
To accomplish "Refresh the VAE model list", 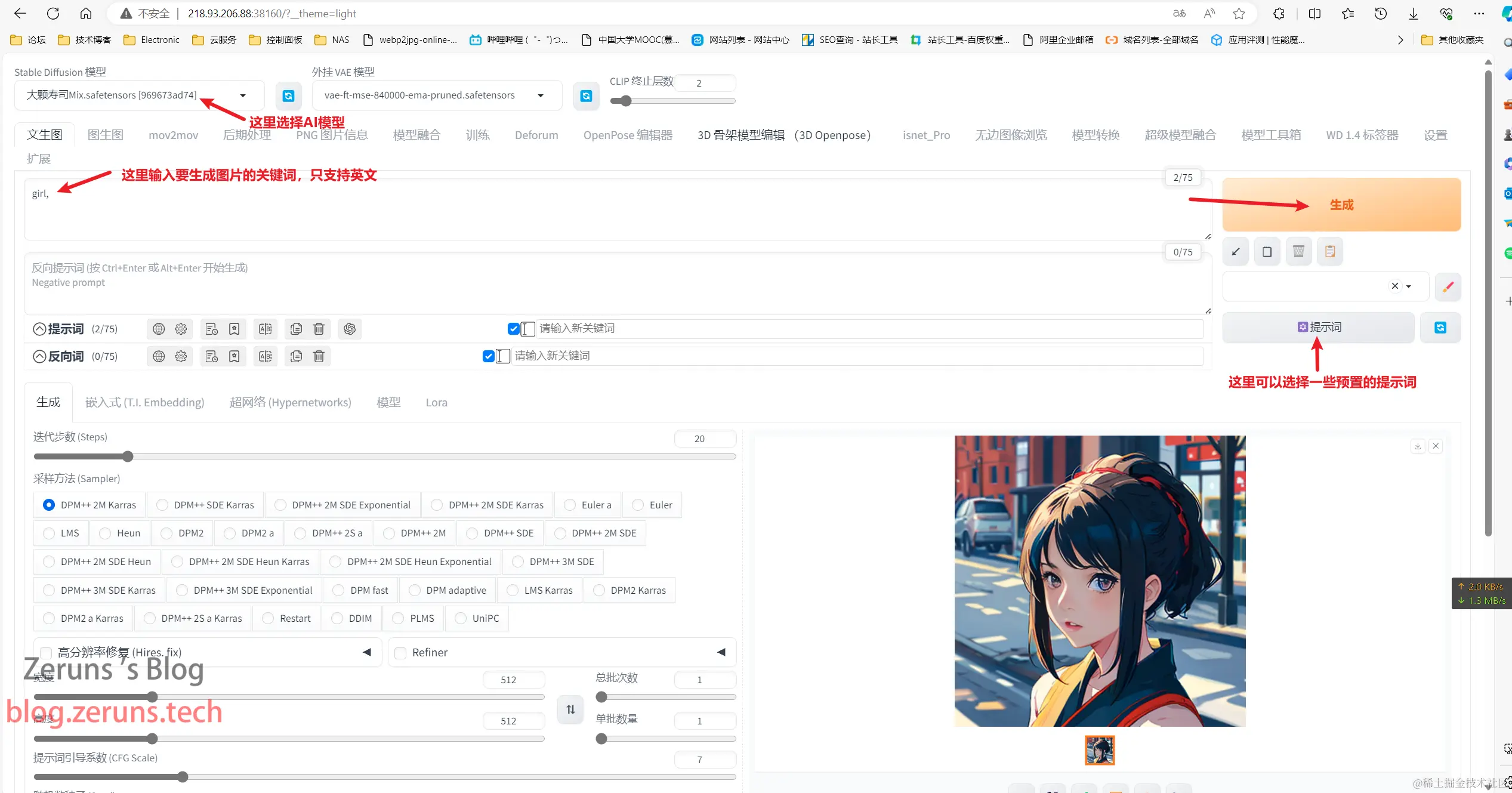I will click(x=586, y=95).
